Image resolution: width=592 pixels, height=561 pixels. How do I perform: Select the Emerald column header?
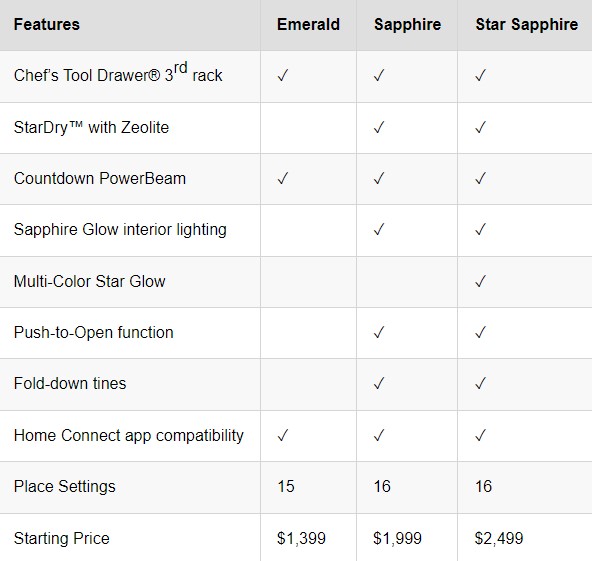[308, 25]
